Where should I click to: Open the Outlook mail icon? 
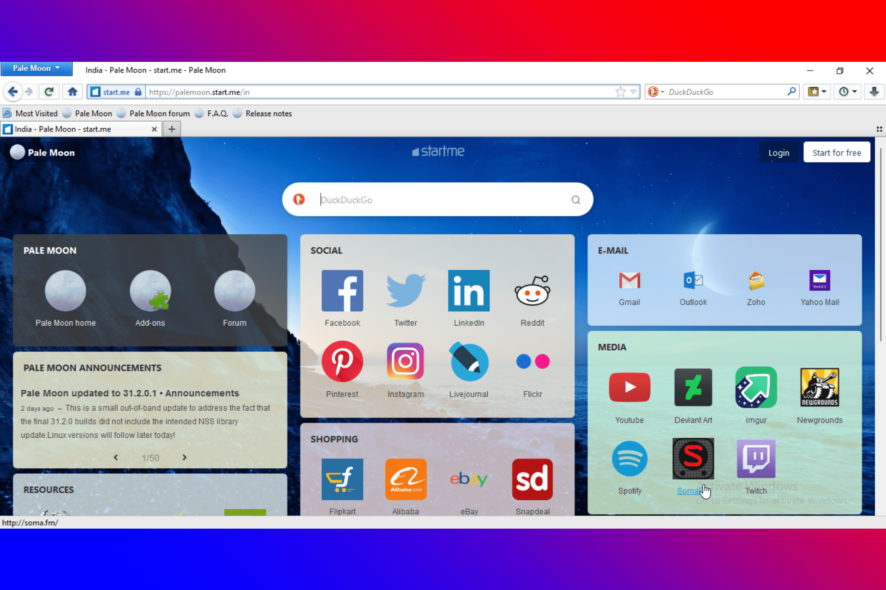click(693, 280)
